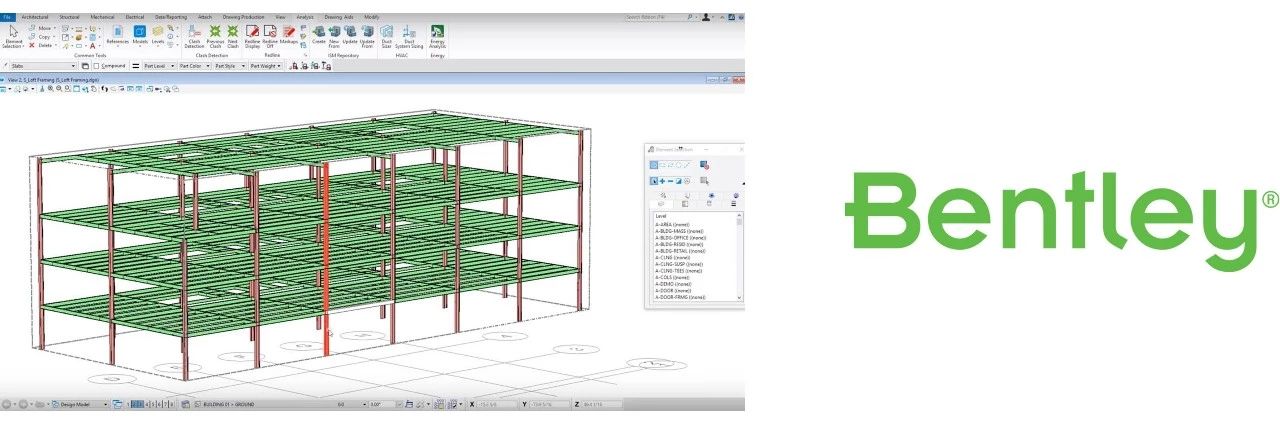Select A-CLNG-SUSP level in the list
Image resolution: width=1280 pixels, height=426 pixels.
677,264
